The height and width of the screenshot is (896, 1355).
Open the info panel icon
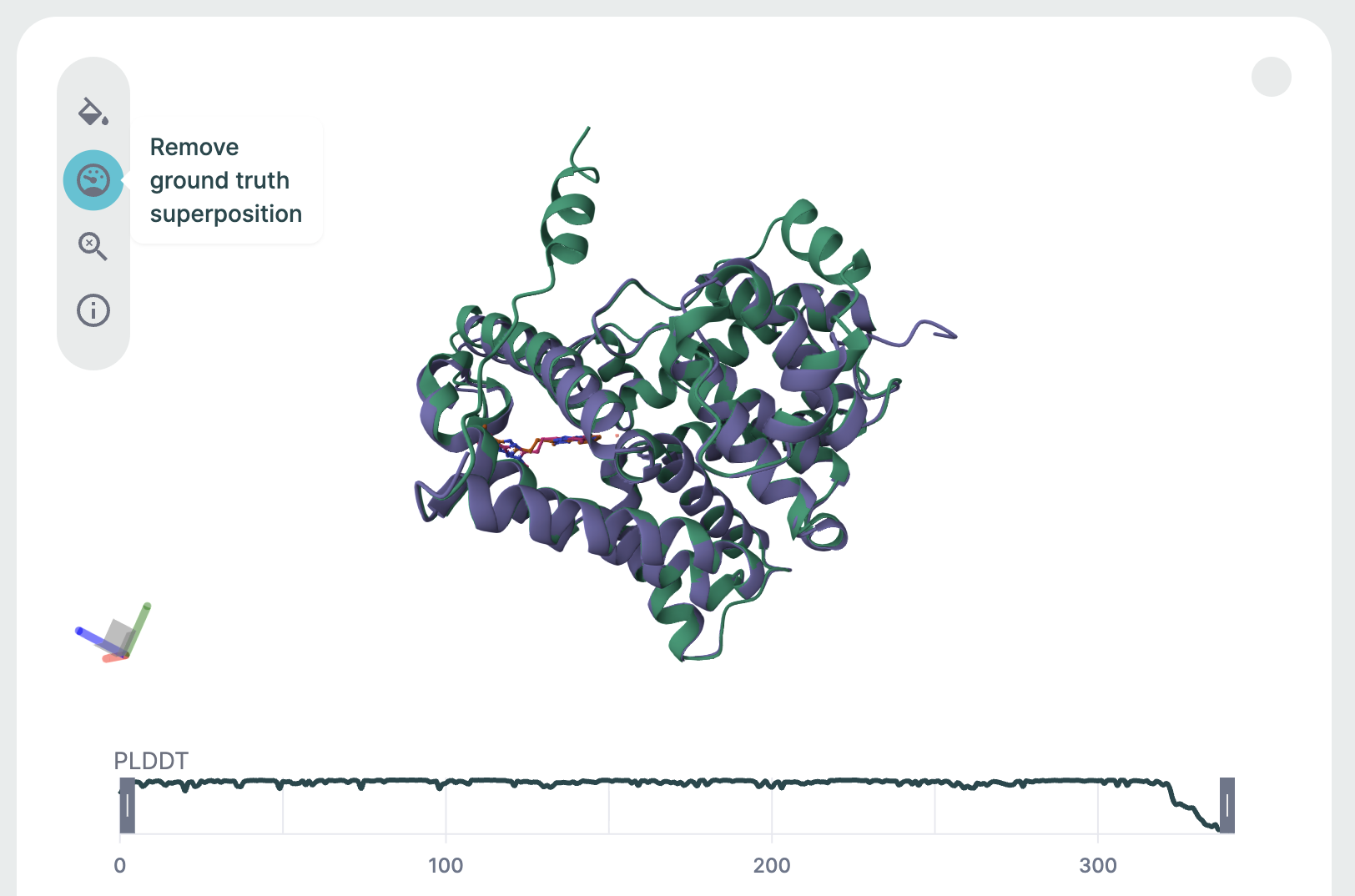point(93,310)
